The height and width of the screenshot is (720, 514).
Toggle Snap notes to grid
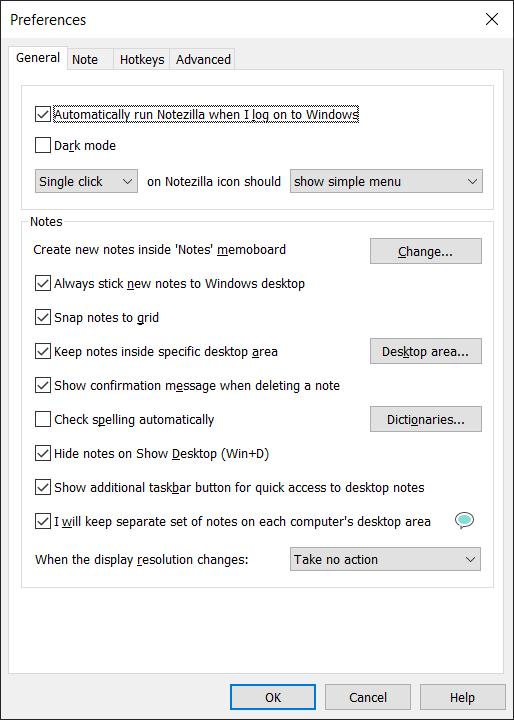43,317
